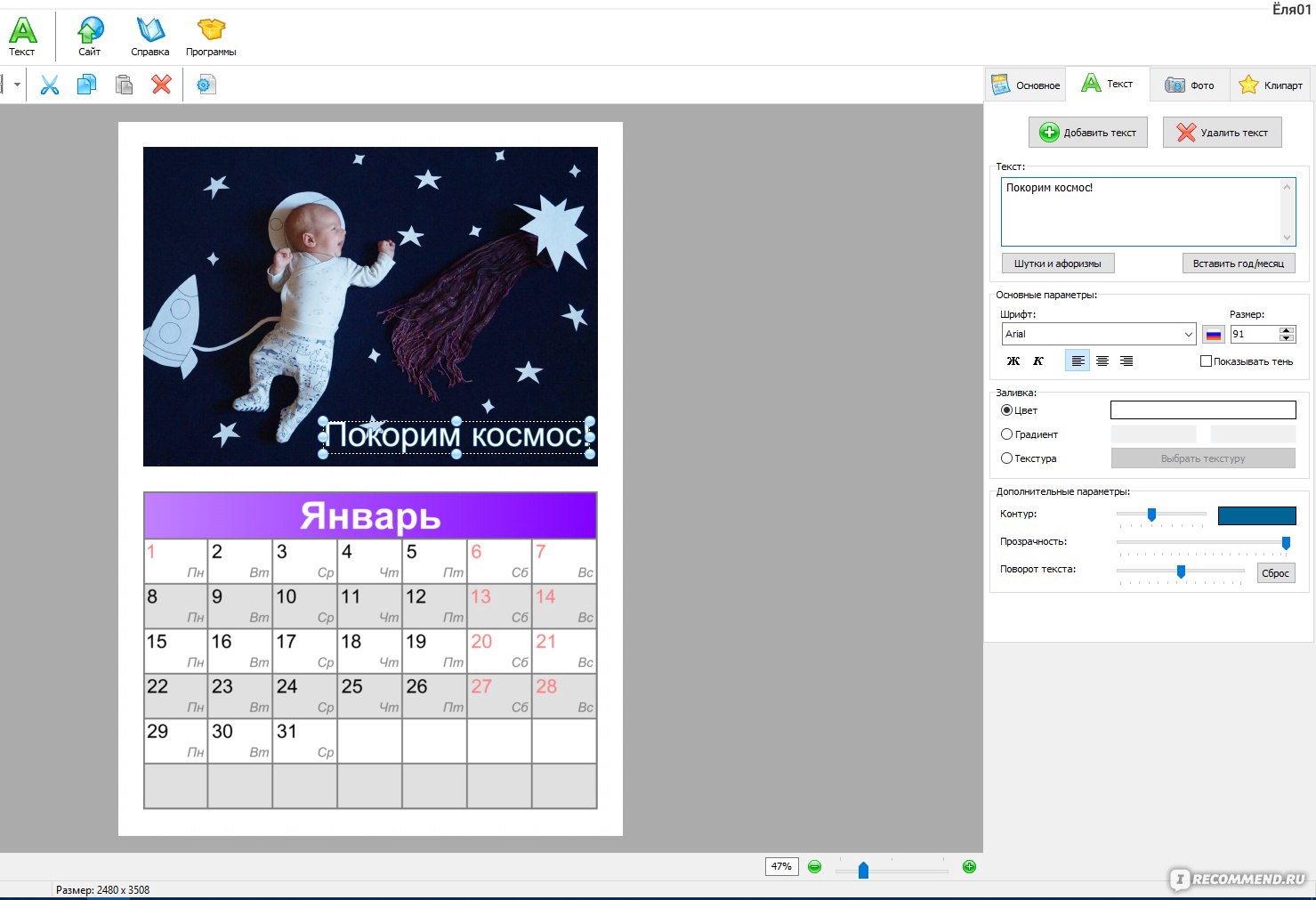The height and width of the screenshot is (900, 1316).
Task: Click the scissors cut icon
Action: click(x=50, y=85)
